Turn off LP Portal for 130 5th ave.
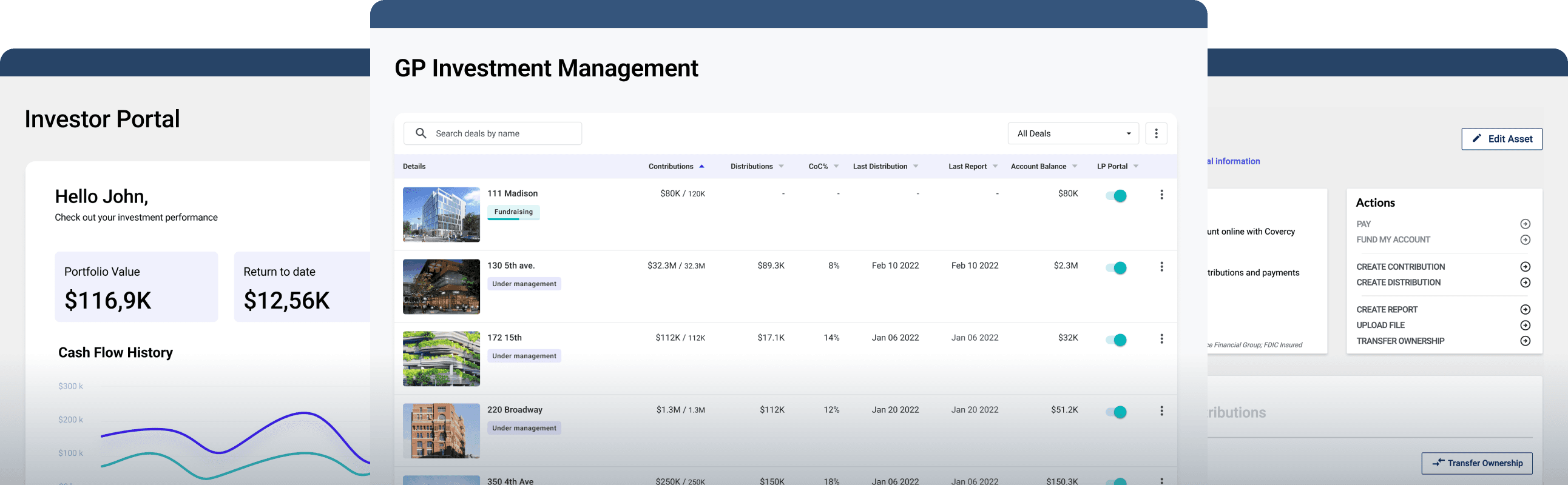The width and height of the screenshot is (1568, 485). click(x=1117, y=268)
